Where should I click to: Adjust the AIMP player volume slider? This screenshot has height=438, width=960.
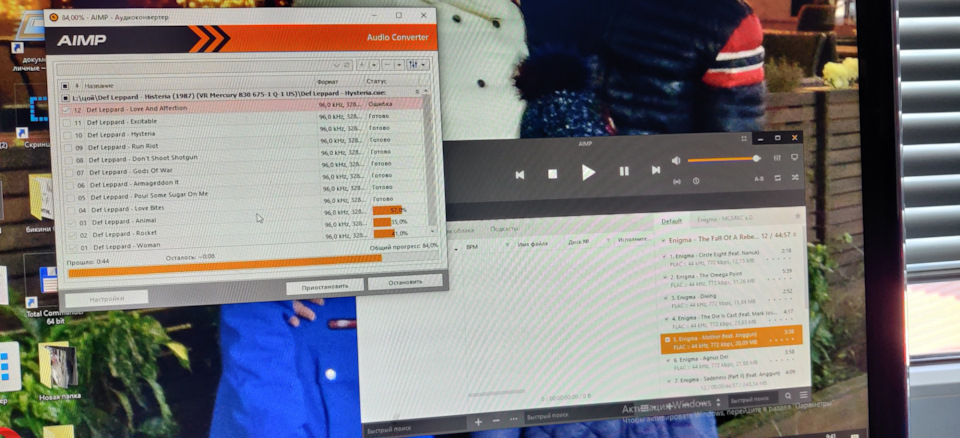tap(723, 159)
